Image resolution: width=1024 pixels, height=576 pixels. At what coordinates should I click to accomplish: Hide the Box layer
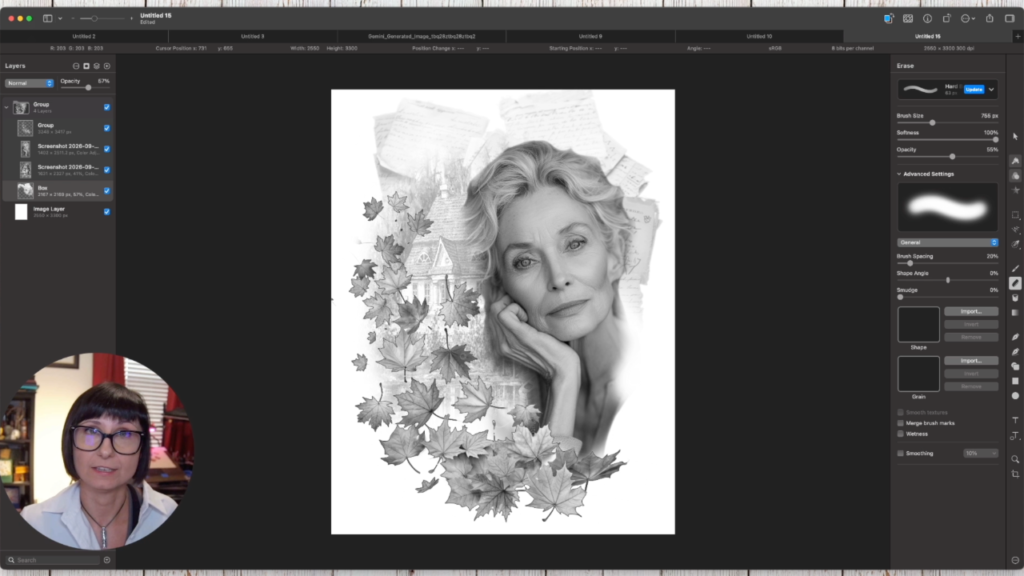click(107, 191)
